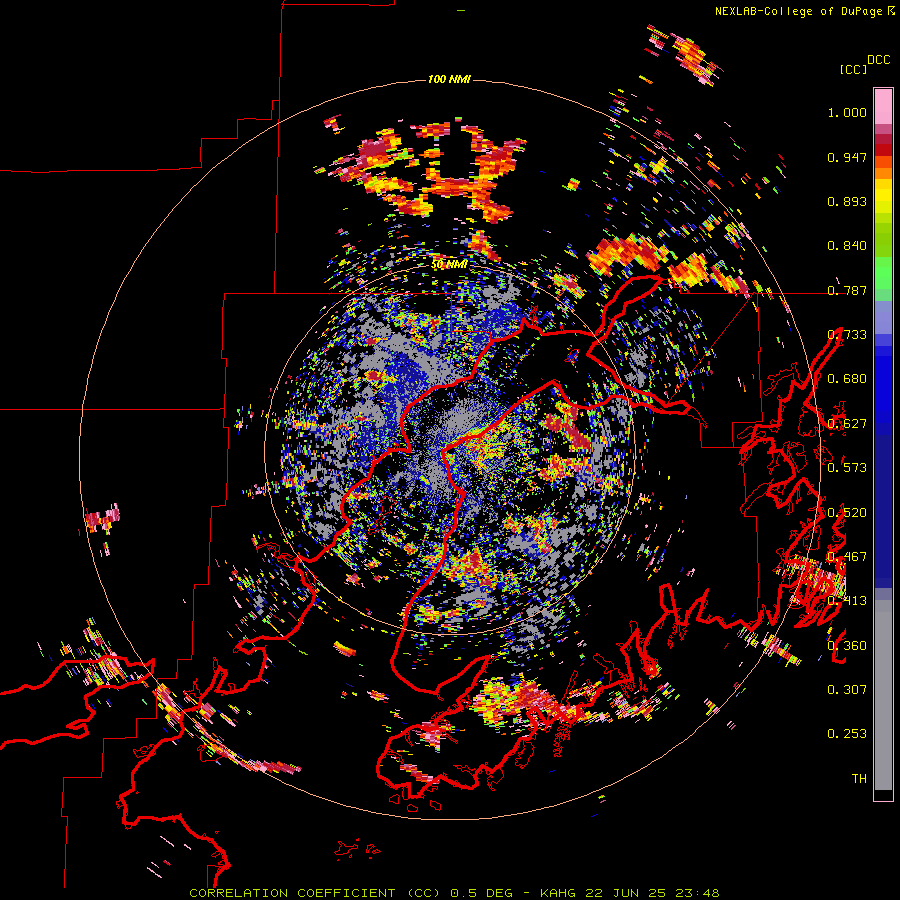Viewport: 900px width, 900px height.
Task: Click the TH label at the scale bottom
Action: 859,779
